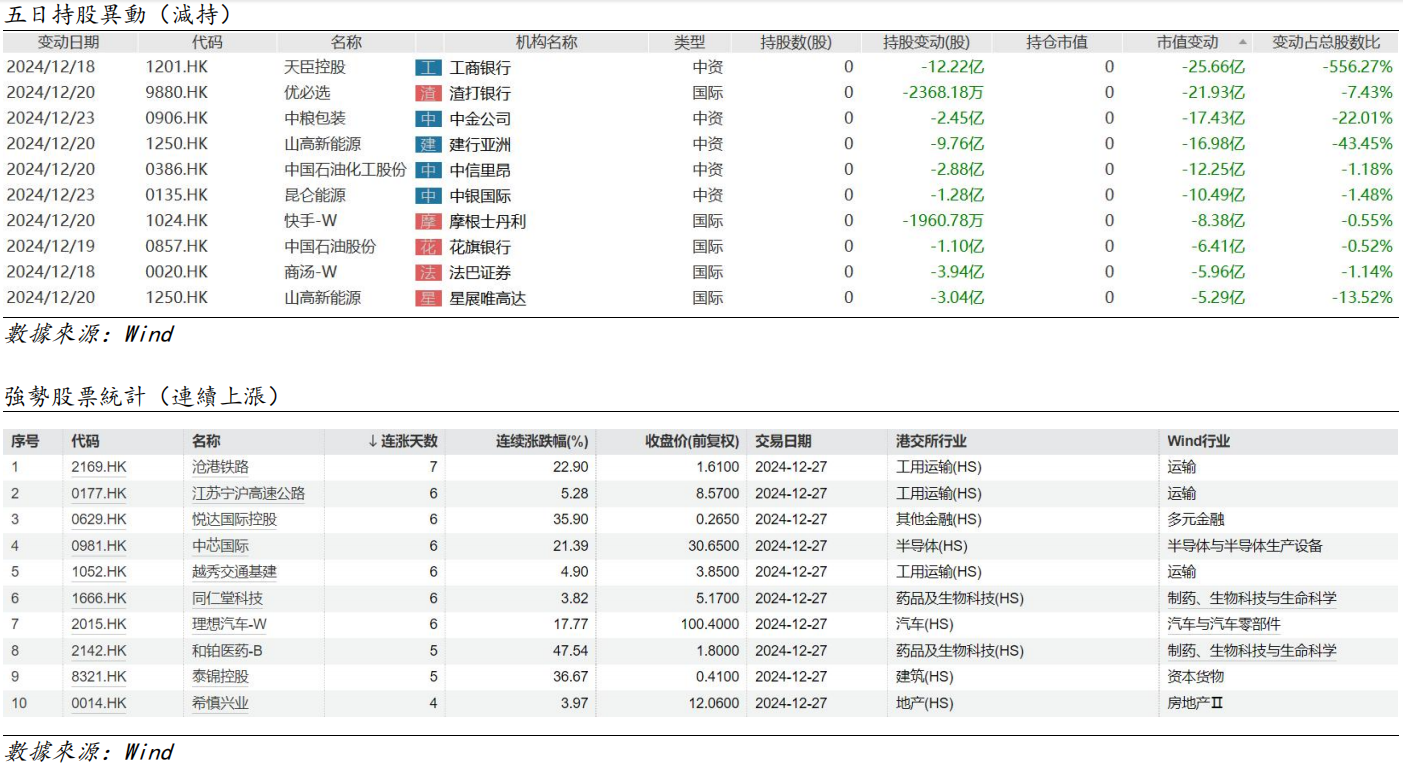Click the 序号 column header
The width and height of the screenshot is (1403, 774).
coord(25,441)
